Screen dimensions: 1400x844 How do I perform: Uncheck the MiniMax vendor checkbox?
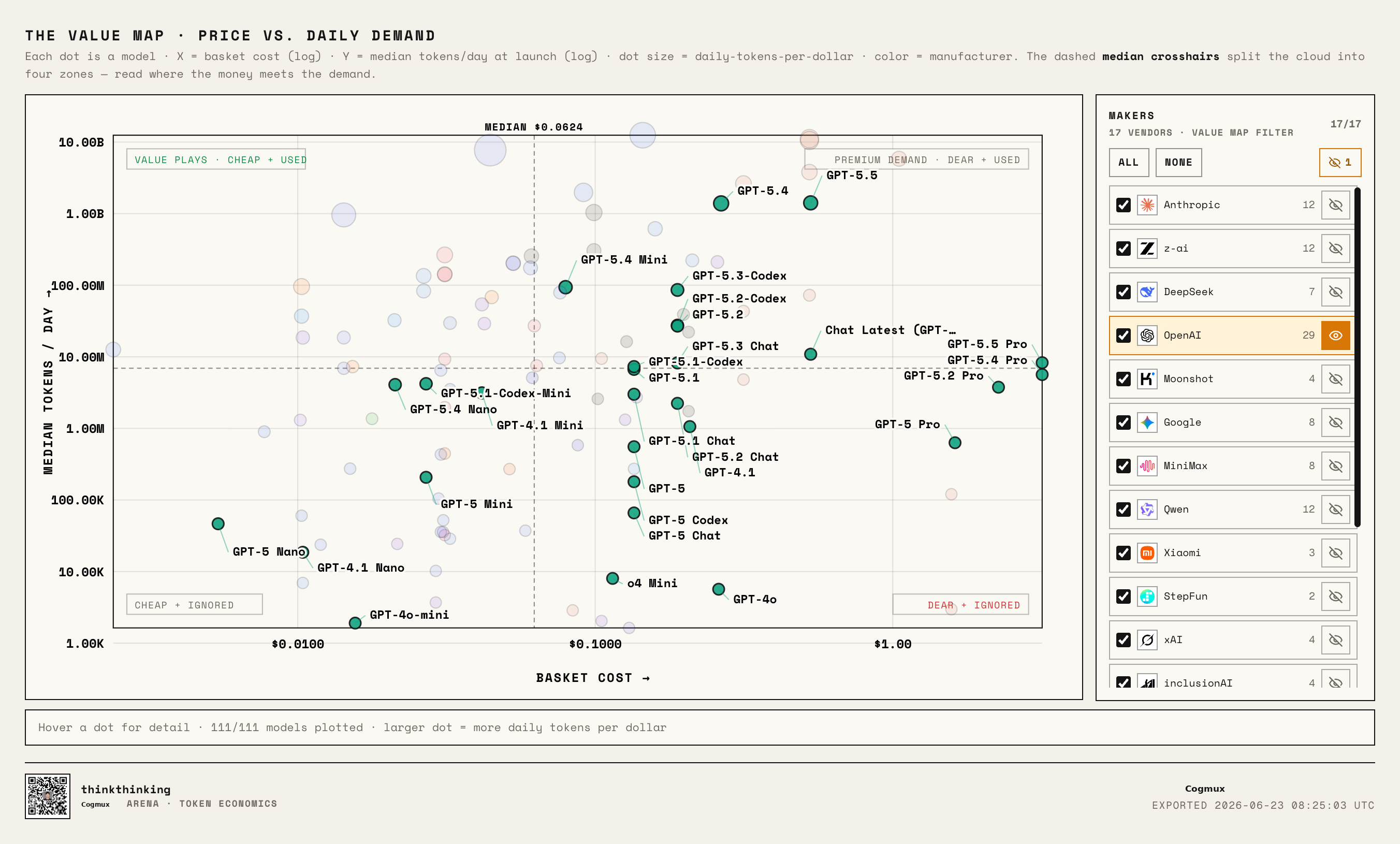coord(1124,465)
